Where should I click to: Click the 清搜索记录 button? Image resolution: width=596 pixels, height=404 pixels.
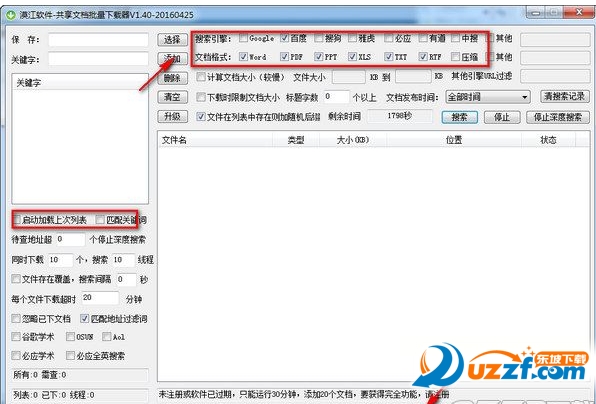point(564,97)
